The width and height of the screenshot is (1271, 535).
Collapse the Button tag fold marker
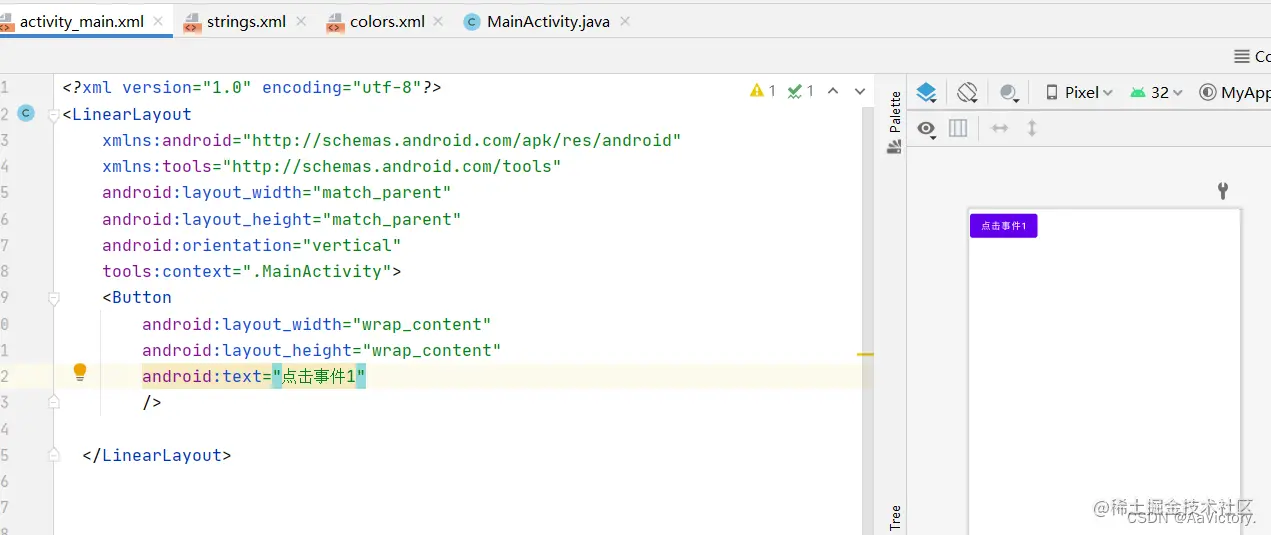click(x=54, y=298)
